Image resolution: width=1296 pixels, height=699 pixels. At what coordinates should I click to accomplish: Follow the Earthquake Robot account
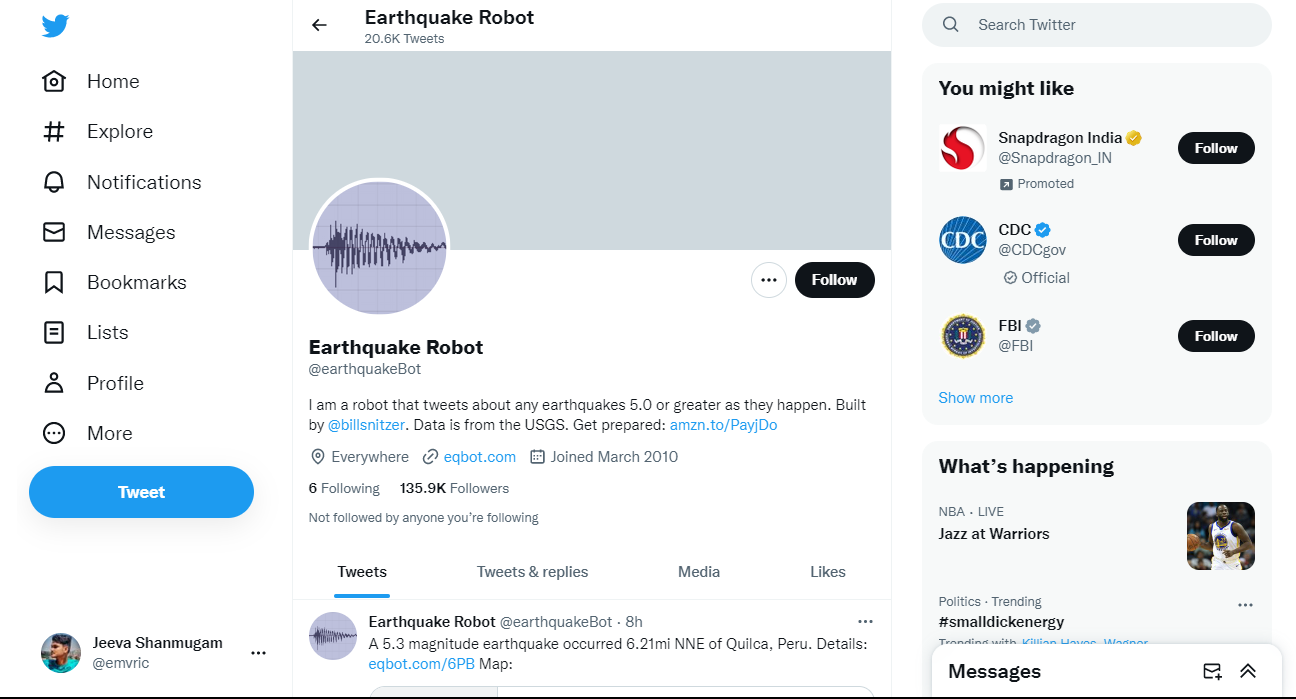[x=834, y=280]
